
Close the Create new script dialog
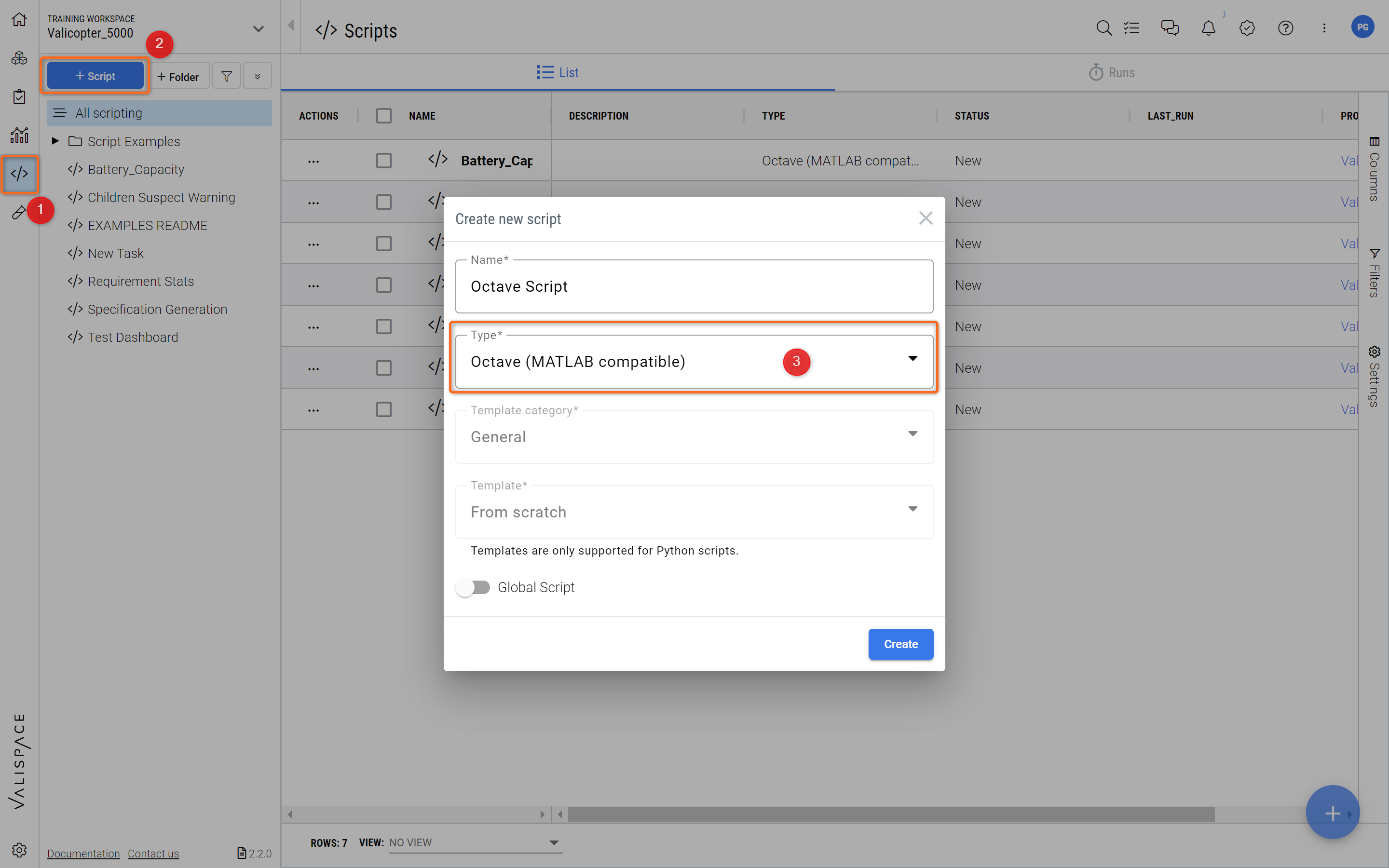pyautogui.click(x=925, y=218)
